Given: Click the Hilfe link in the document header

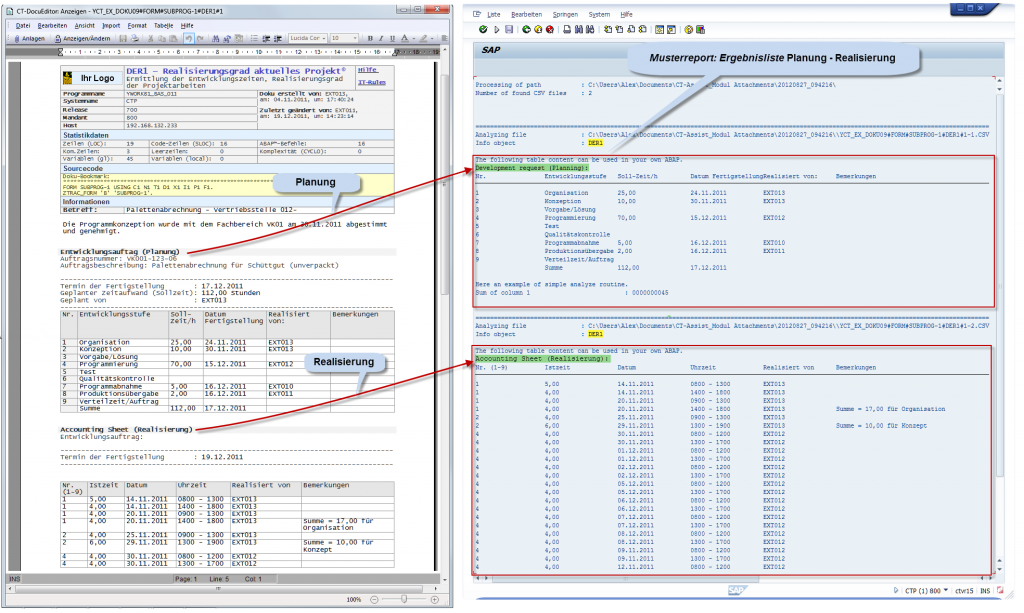Looking at the screenshot, I should 369,71.
